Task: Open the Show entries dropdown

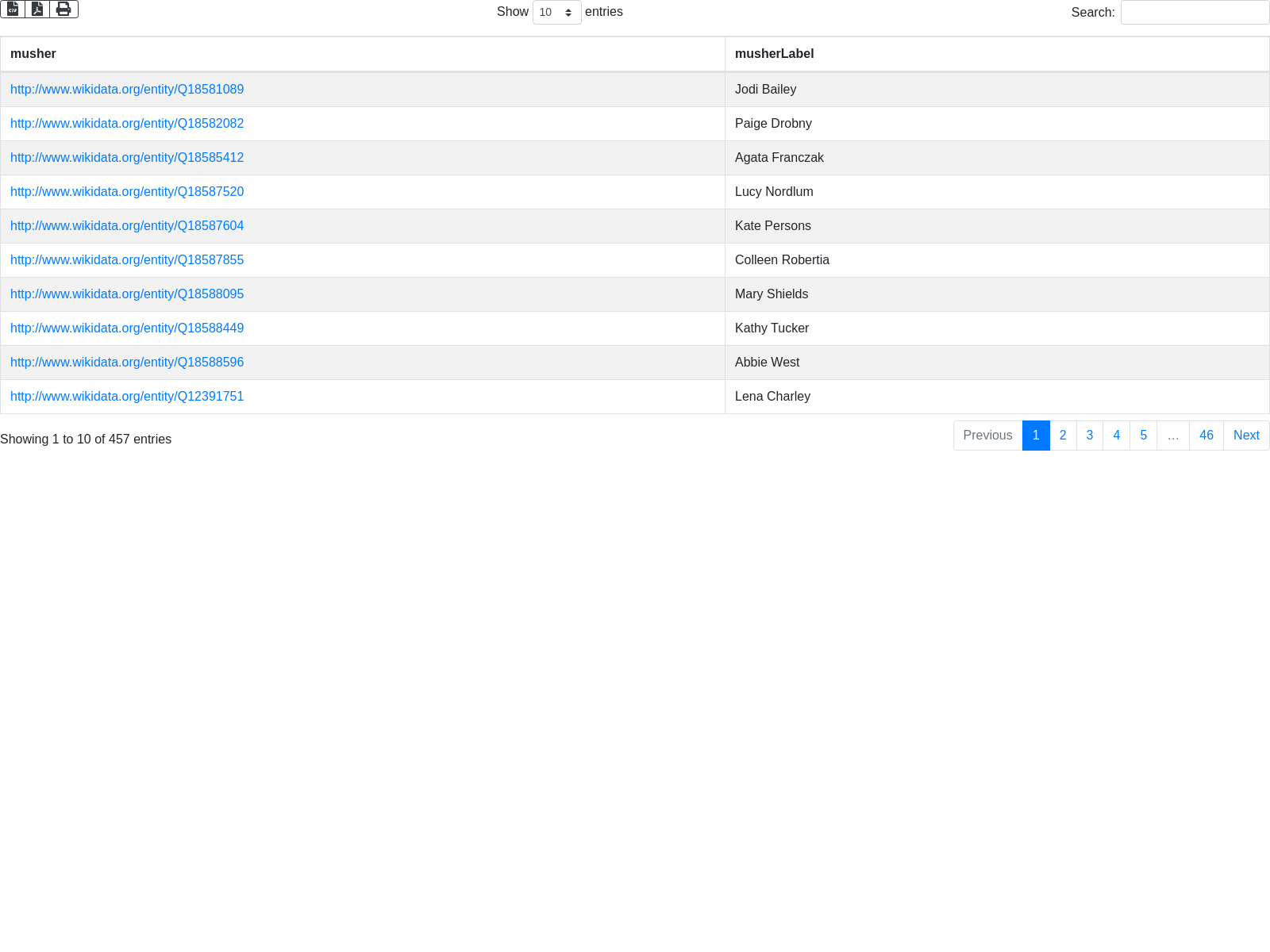Action: point(556,13)
